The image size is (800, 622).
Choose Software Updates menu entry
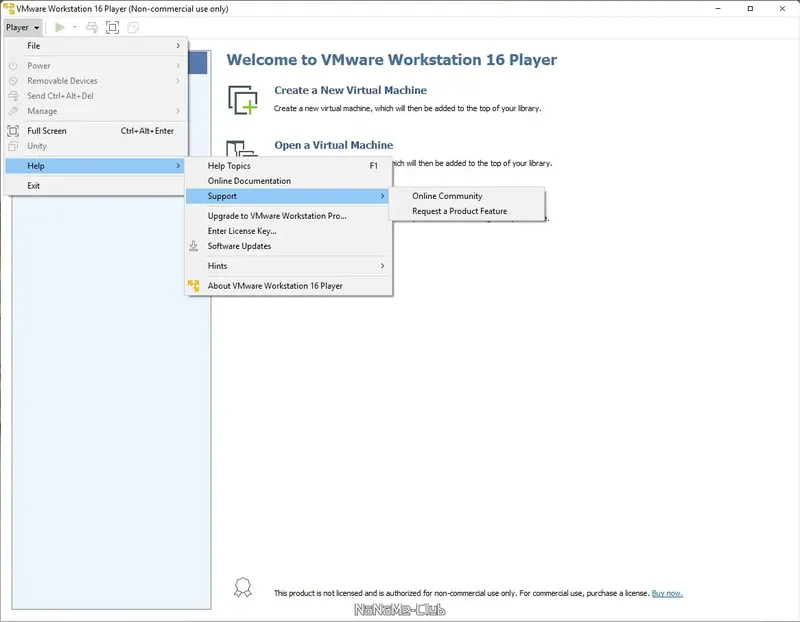point(289,246)
